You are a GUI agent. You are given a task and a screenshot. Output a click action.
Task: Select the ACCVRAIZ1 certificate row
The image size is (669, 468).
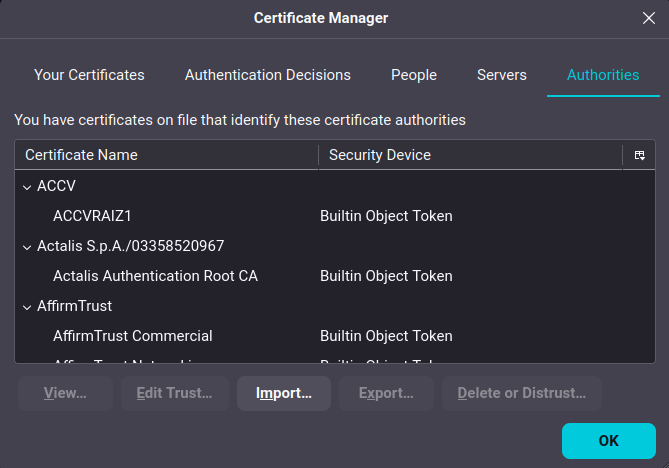91,216
